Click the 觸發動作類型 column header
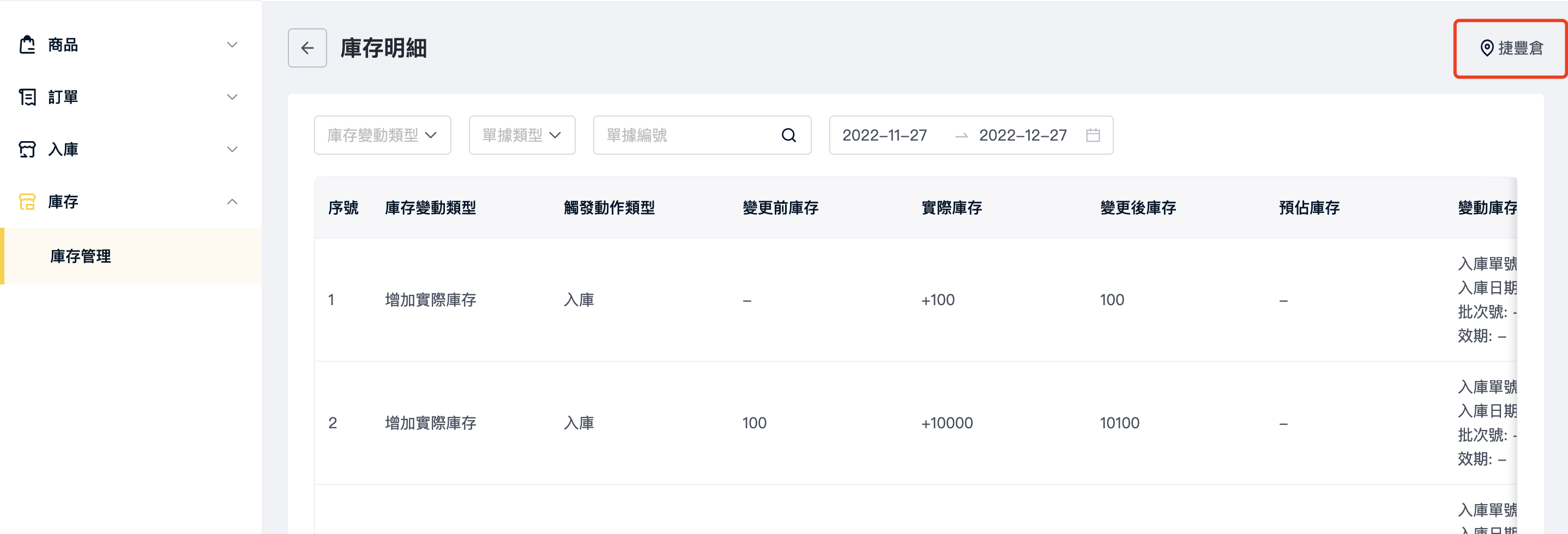The image size is (1568, 534). click(x=610, y=208)
